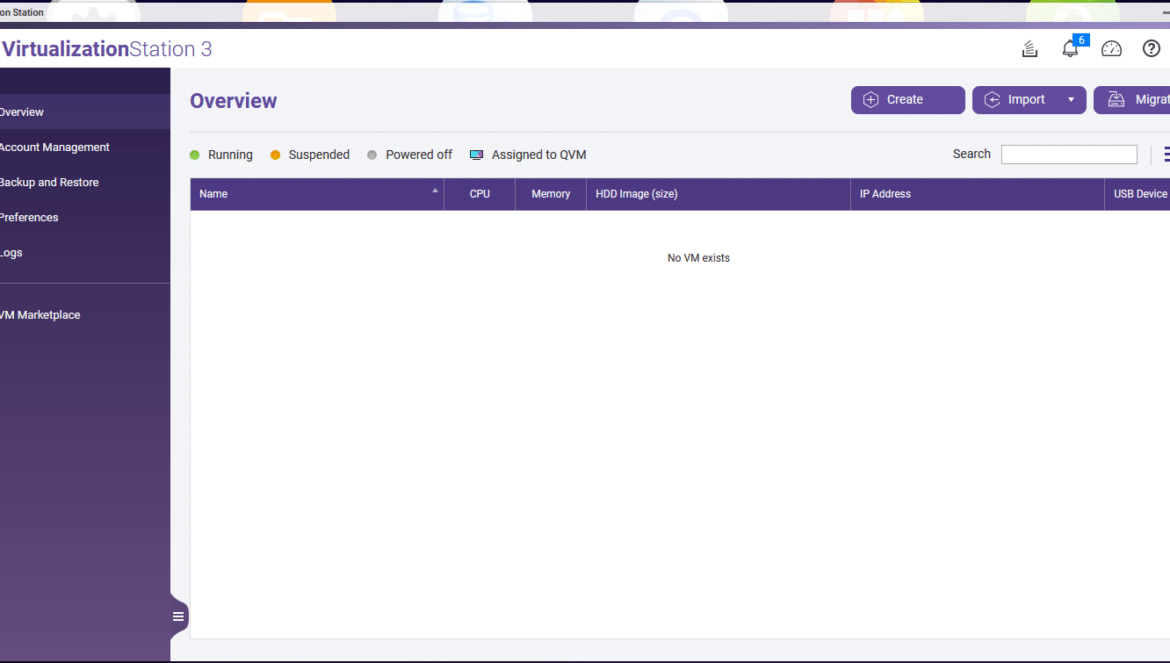Image resolution: width=1170 pixels, height=663 pixels.
Task: Click the CPU column header
Action: pyautogui.click(x=480, y=194)
